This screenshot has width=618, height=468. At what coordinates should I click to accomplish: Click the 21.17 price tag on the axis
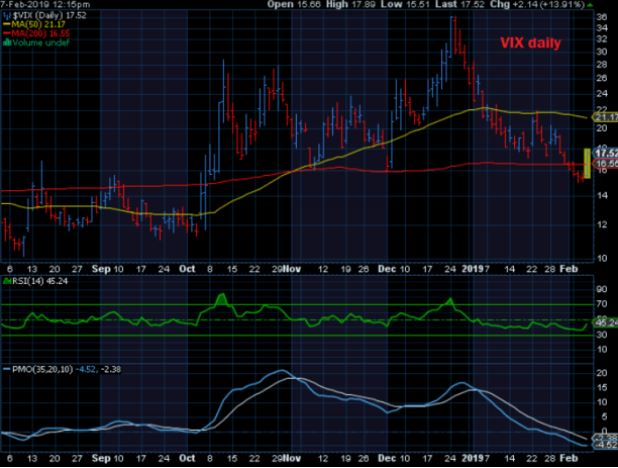[x=603, y=118]
